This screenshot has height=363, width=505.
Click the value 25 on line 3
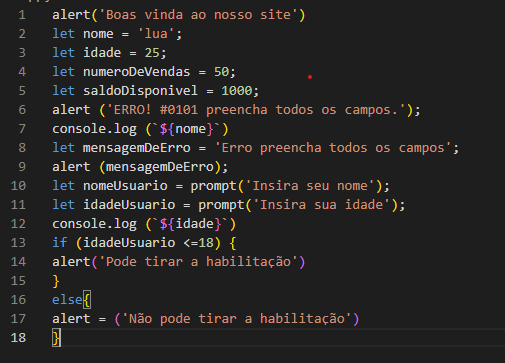[152, 53]
